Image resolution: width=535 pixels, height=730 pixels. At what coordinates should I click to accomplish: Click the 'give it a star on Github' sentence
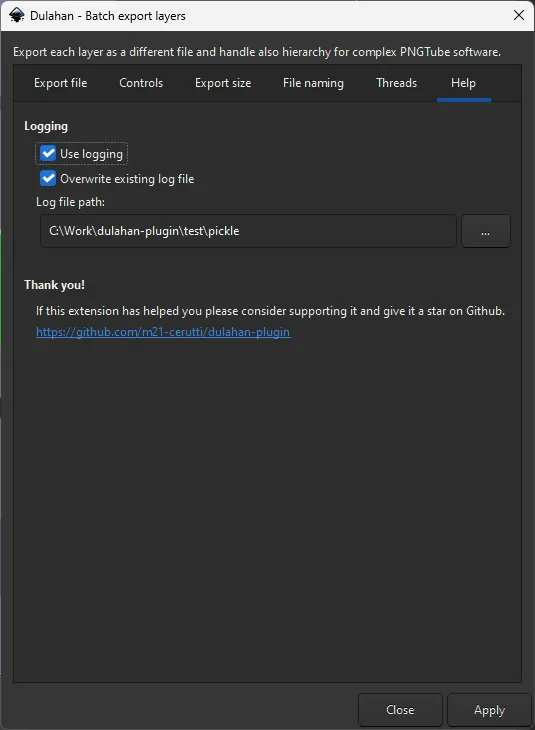(x=271, y=311)
